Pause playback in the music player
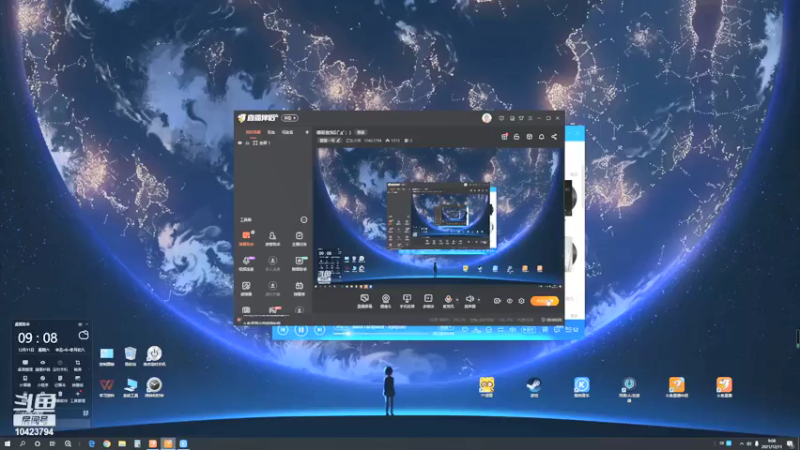 coord(301,330)
